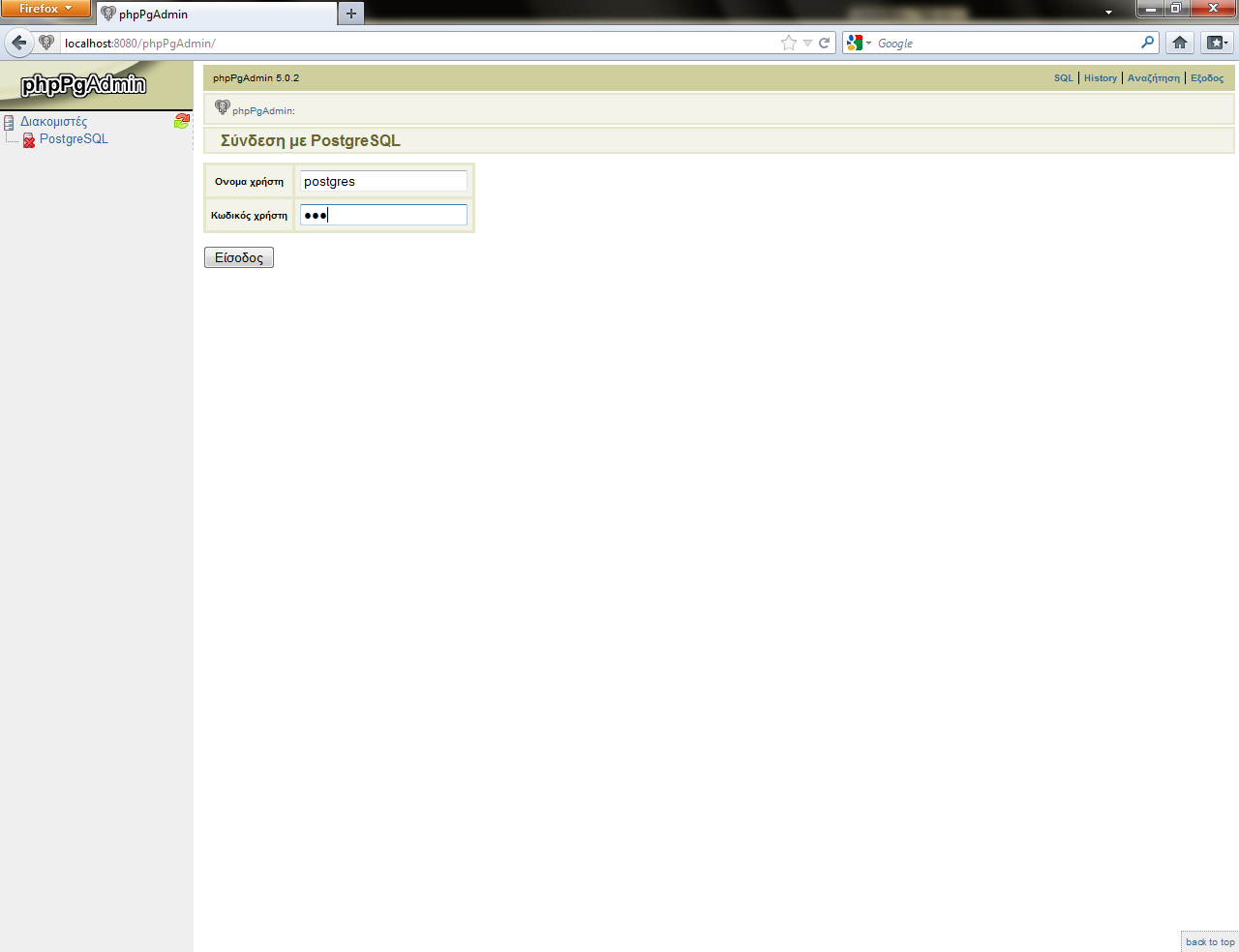This screenshot has width=1239, height=952.
Task: Click the phpPgAdmin breadcrumb elephant icon
Action: point(223,107)
